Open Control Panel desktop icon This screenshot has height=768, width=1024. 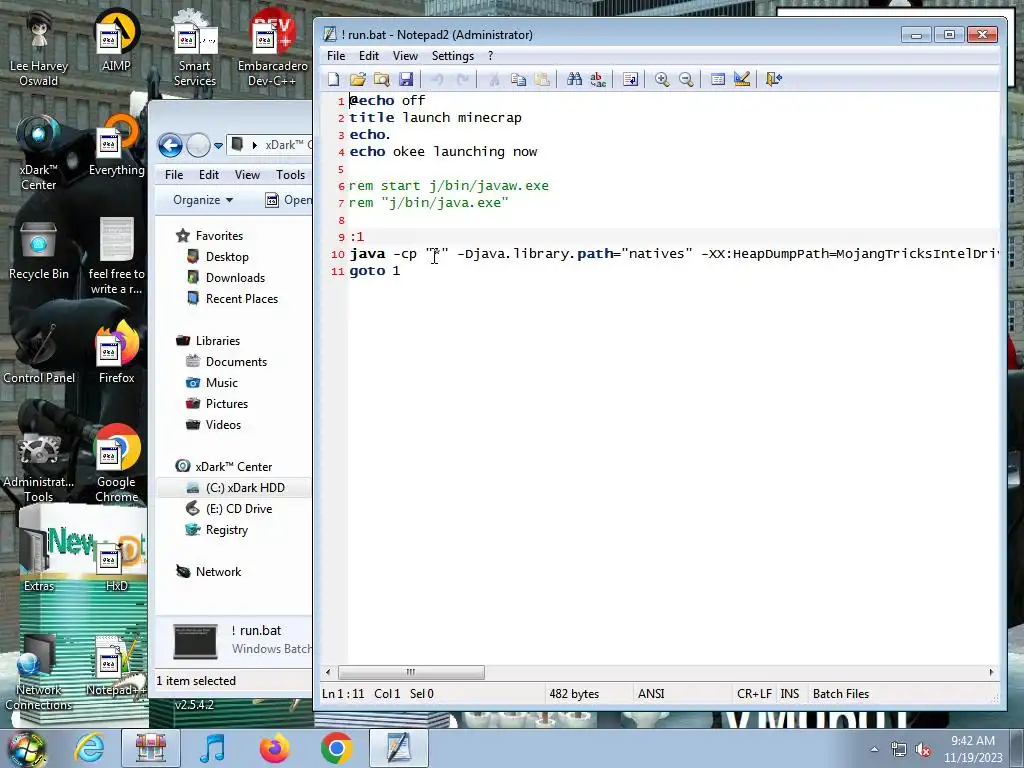click(39, 353)
